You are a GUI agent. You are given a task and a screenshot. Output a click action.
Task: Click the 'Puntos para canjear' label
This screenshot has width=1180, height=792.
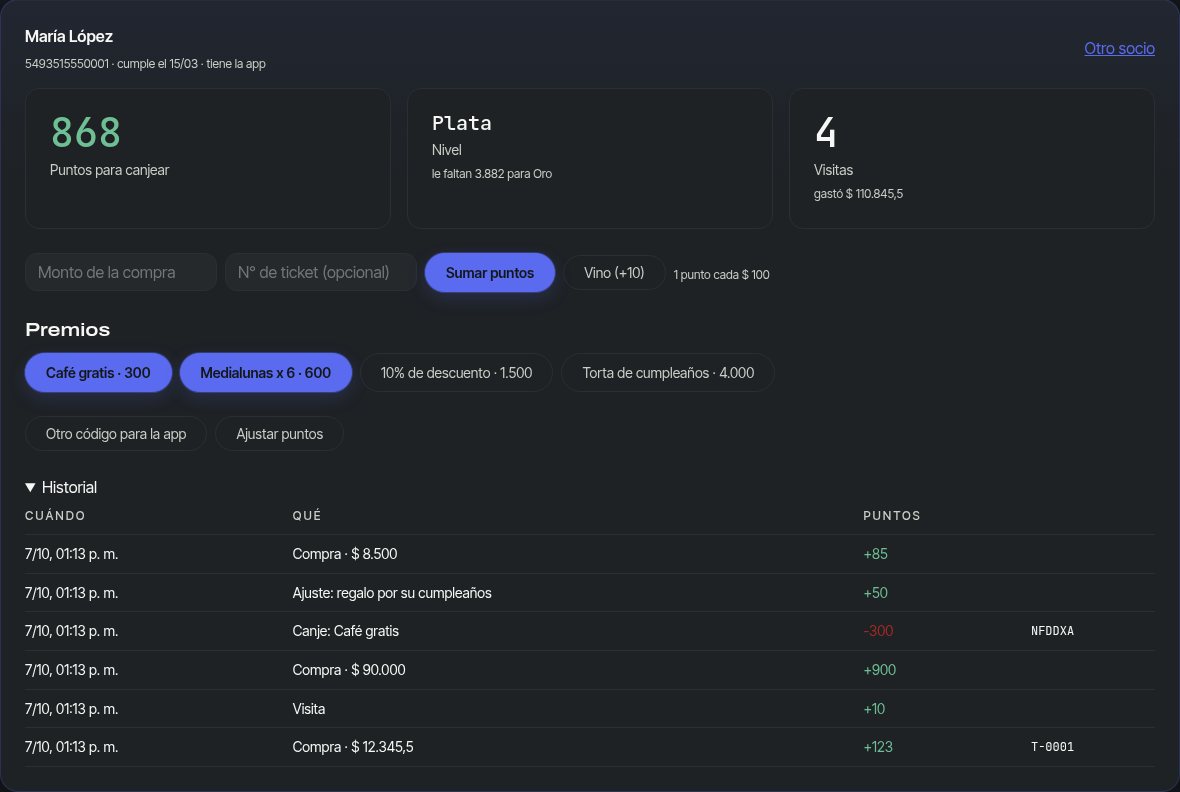click(109, 170)
